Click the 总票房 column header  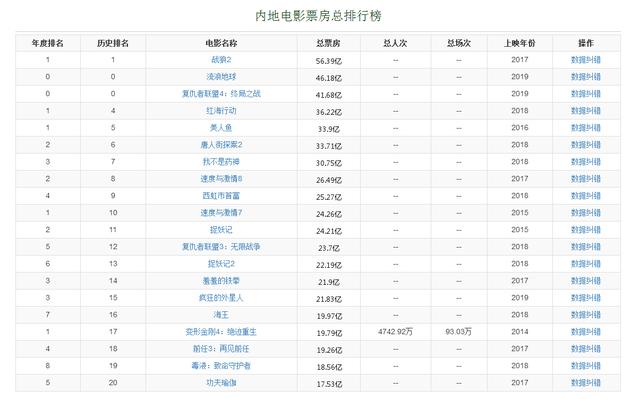pyautogui.click(x=329, y=43)
